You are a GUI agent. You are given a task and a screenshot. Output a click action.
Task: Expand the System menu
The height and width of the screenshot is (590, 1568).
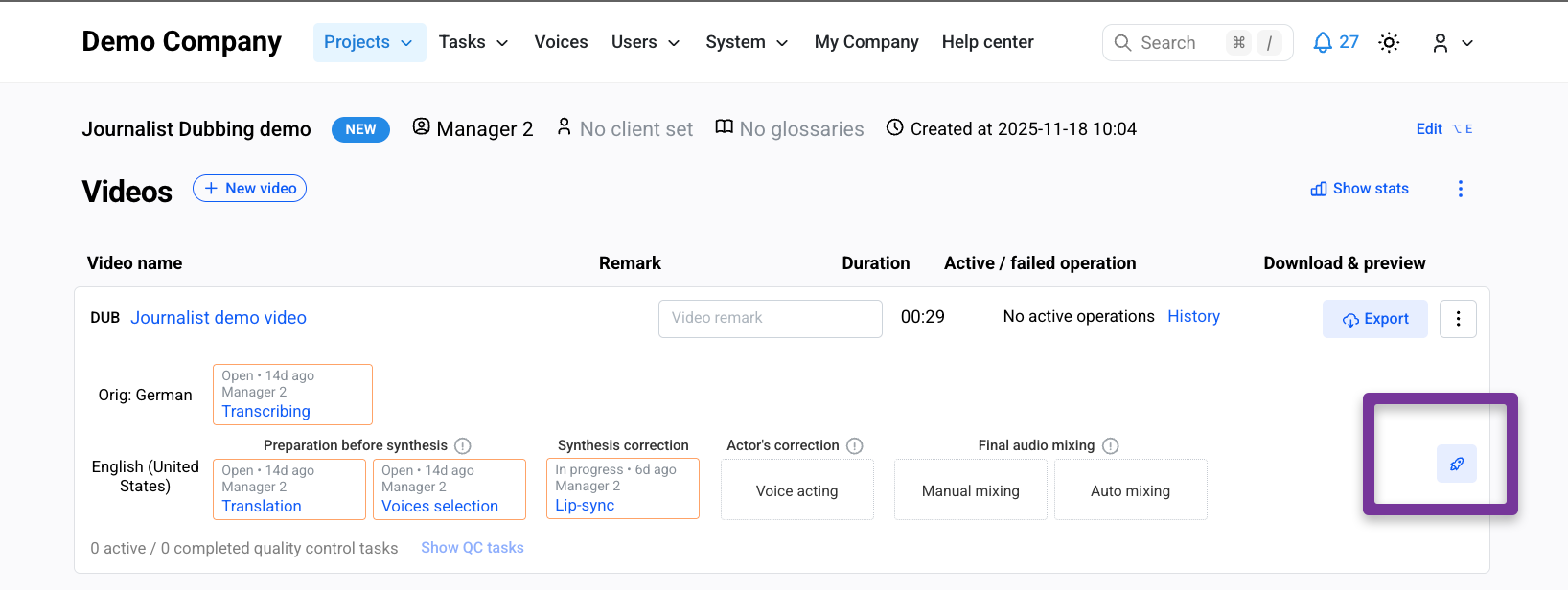[747, 42]
